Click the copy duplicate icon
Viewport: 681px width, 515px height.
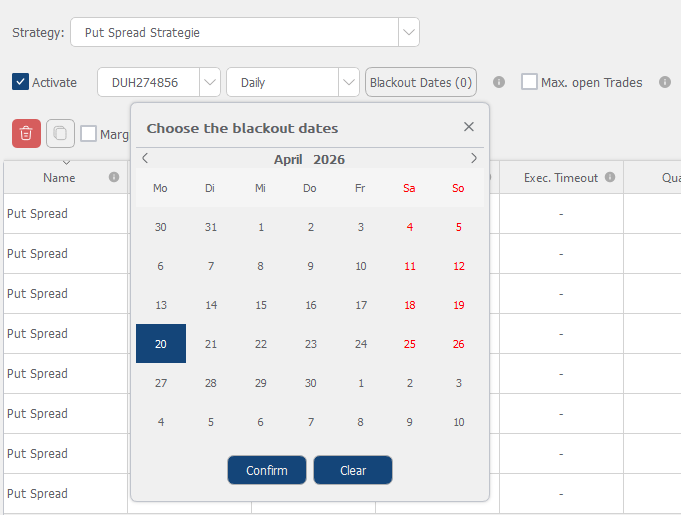(60, 133)
